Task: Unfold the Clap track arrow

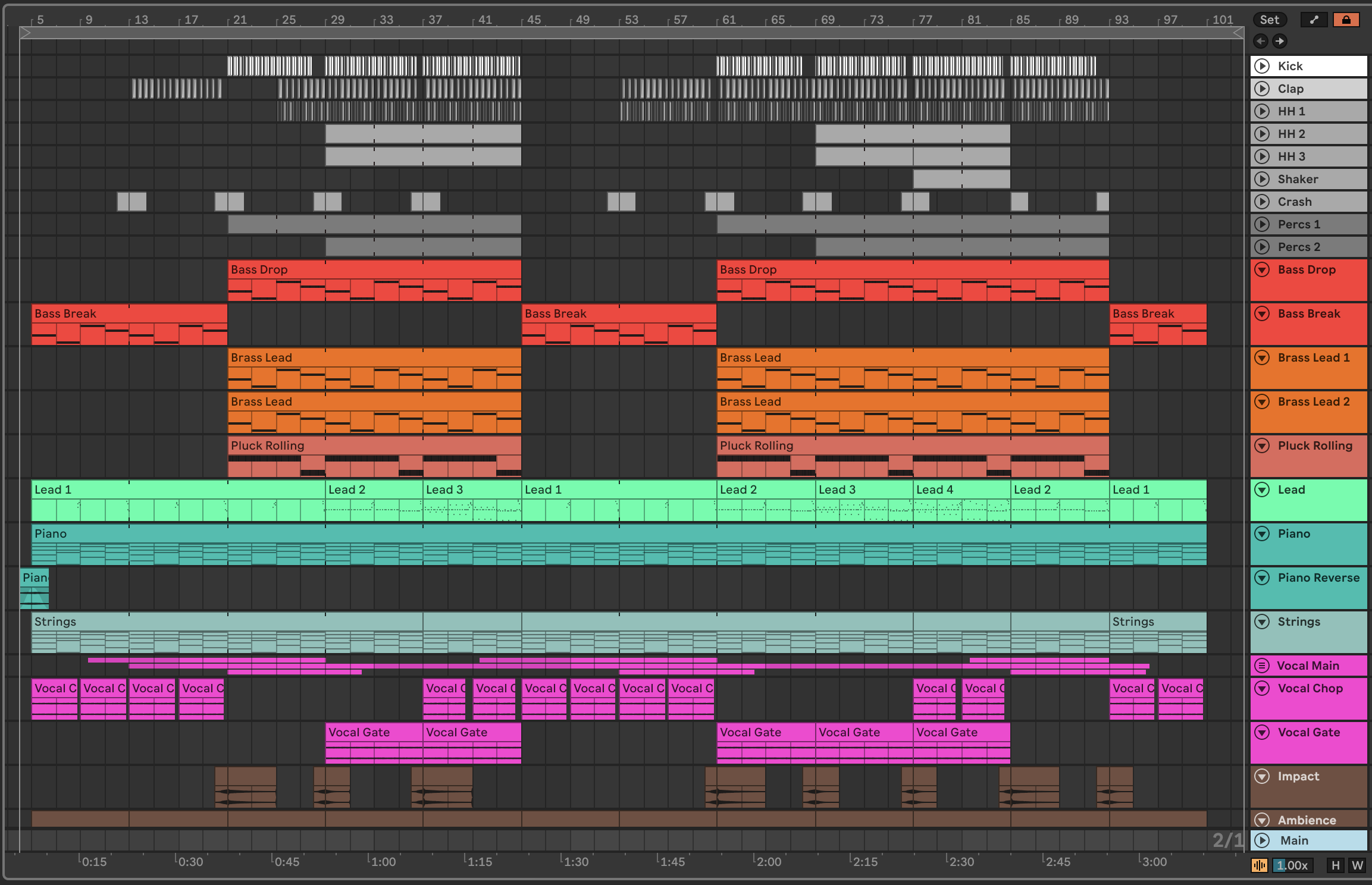Action: pyautogui.click(x=1262, y=89)
